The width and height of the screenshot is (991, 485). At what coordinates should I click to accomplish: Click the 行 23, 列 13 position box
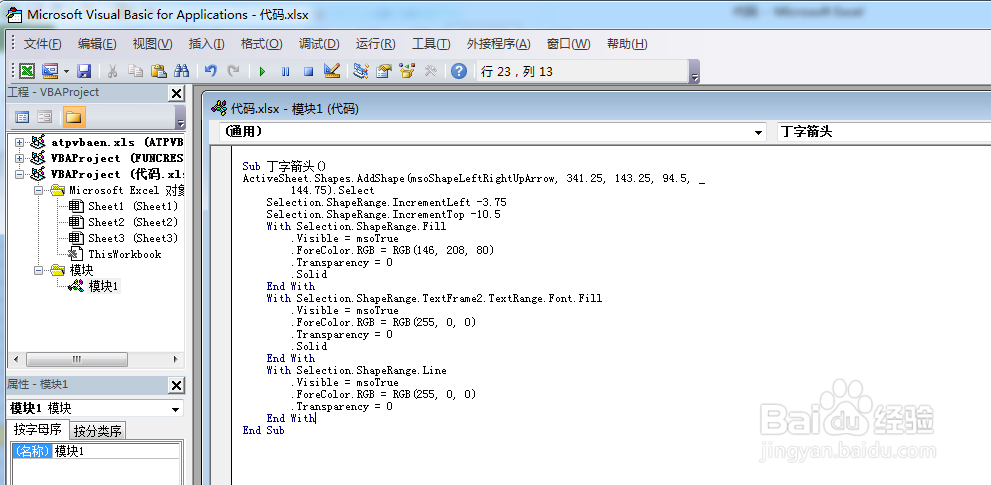click(583, 71)
